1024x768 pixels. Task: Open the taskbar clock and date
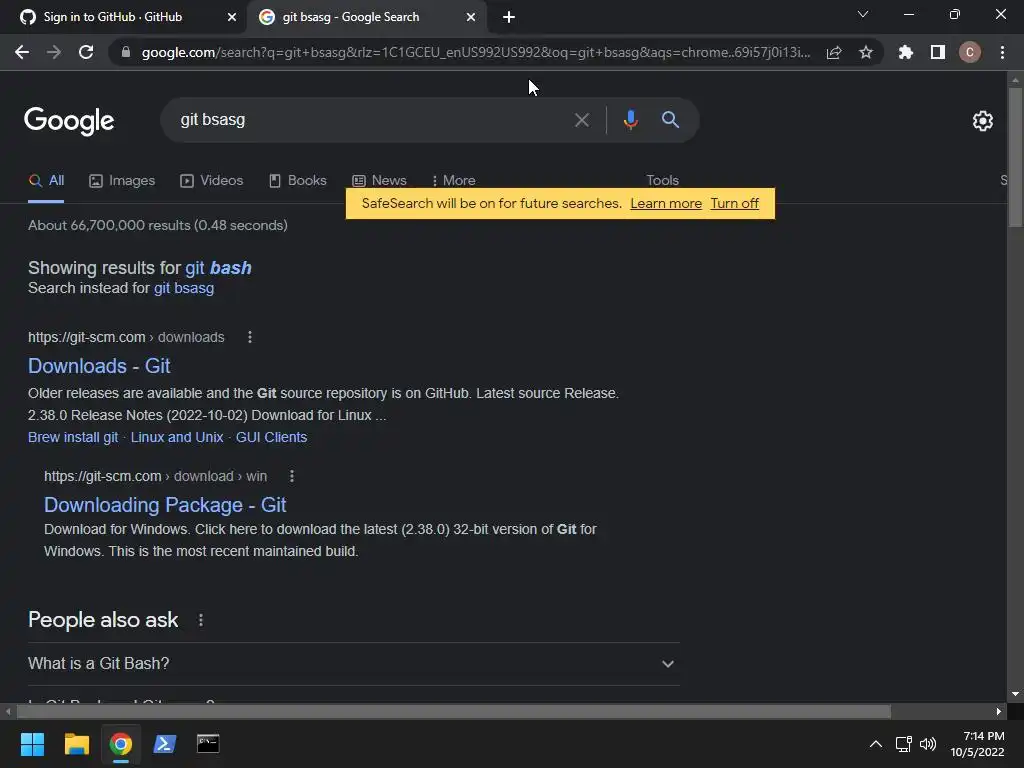click(x=977, y=744)
